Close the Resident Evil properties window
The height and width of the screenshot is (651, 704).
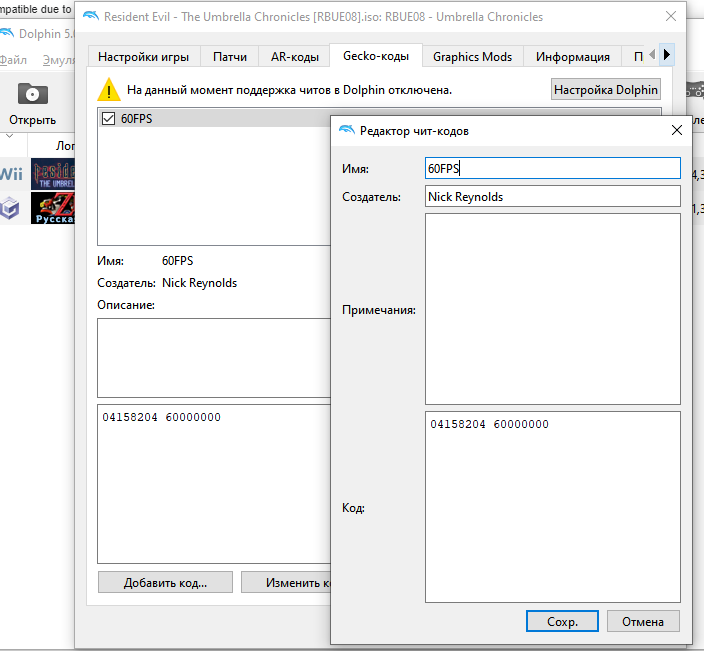[671, 16]
